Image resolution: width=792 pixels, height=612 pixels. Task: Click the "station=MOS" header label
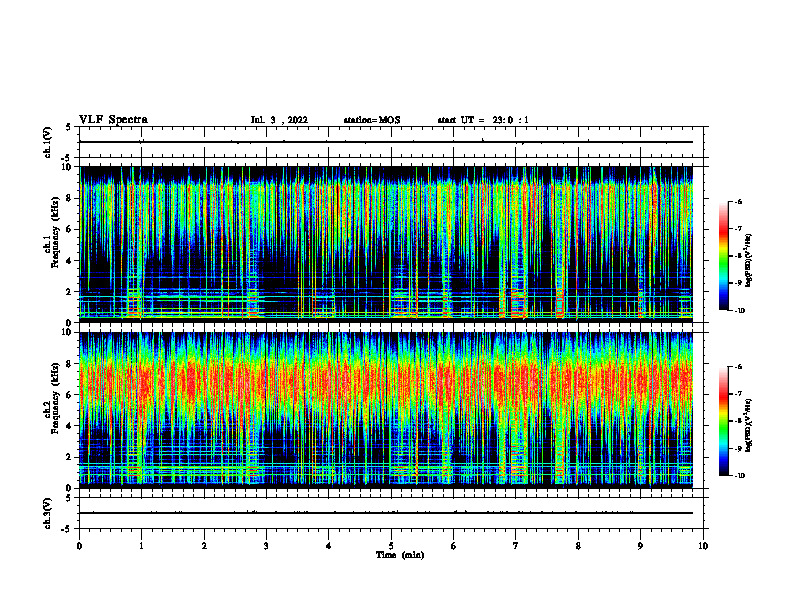click(x=372, y=120)
